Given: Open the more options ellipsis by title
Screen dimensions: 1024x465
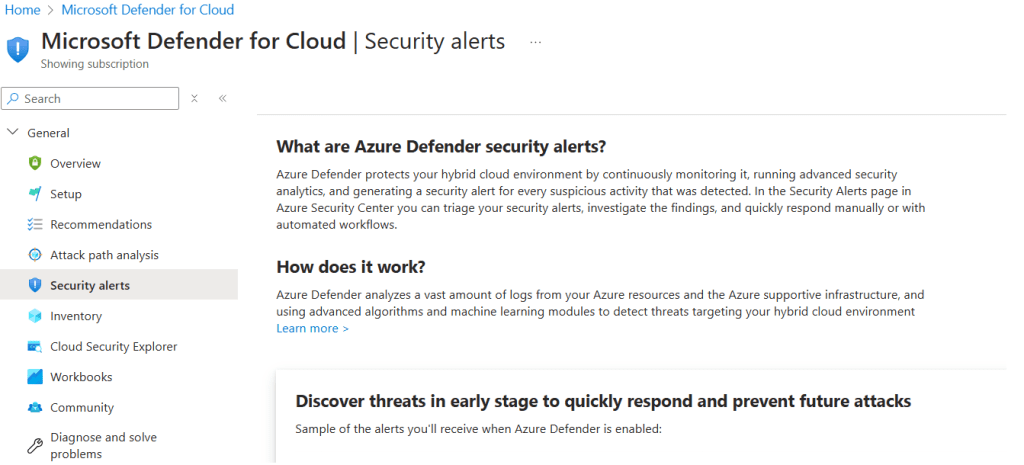Looking at the screenshot, I should pyautogui.click(x=536, y=42).
